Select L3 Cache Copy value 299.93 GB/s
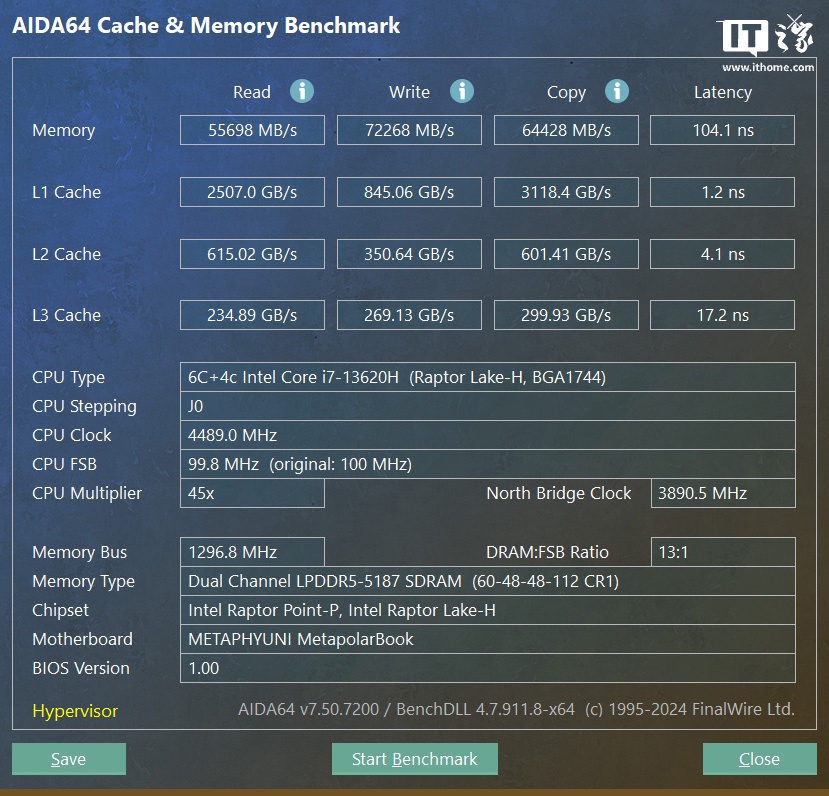 click(566, 315)
